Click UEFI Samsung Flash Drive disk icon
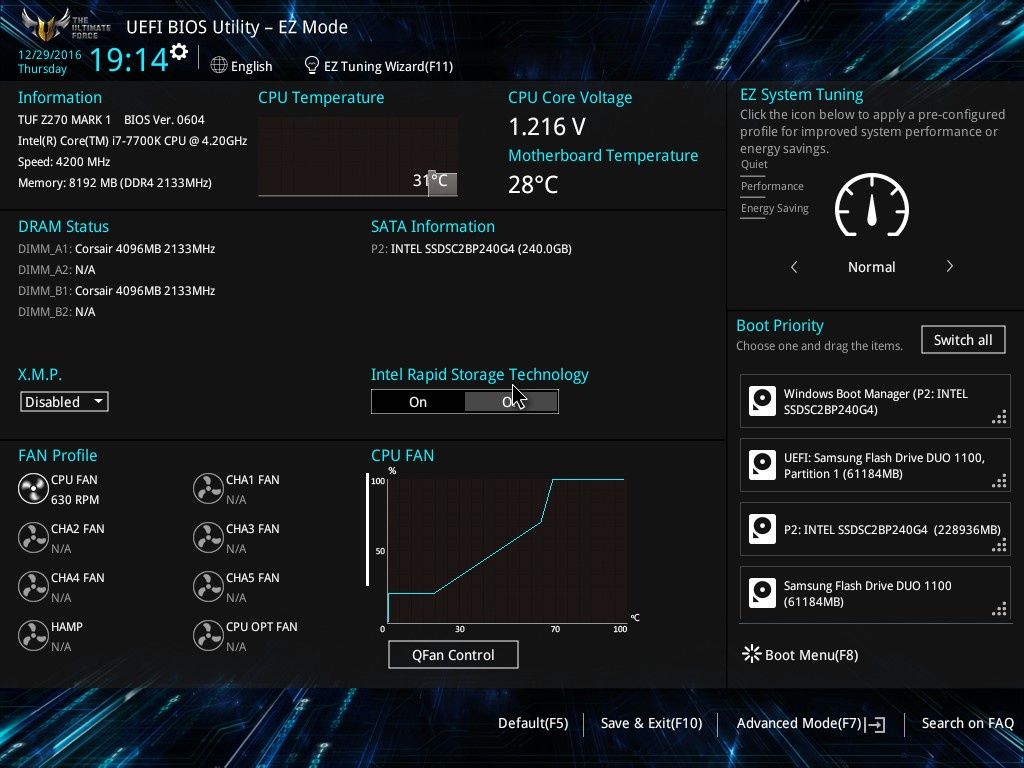 (x=762, y=465)
